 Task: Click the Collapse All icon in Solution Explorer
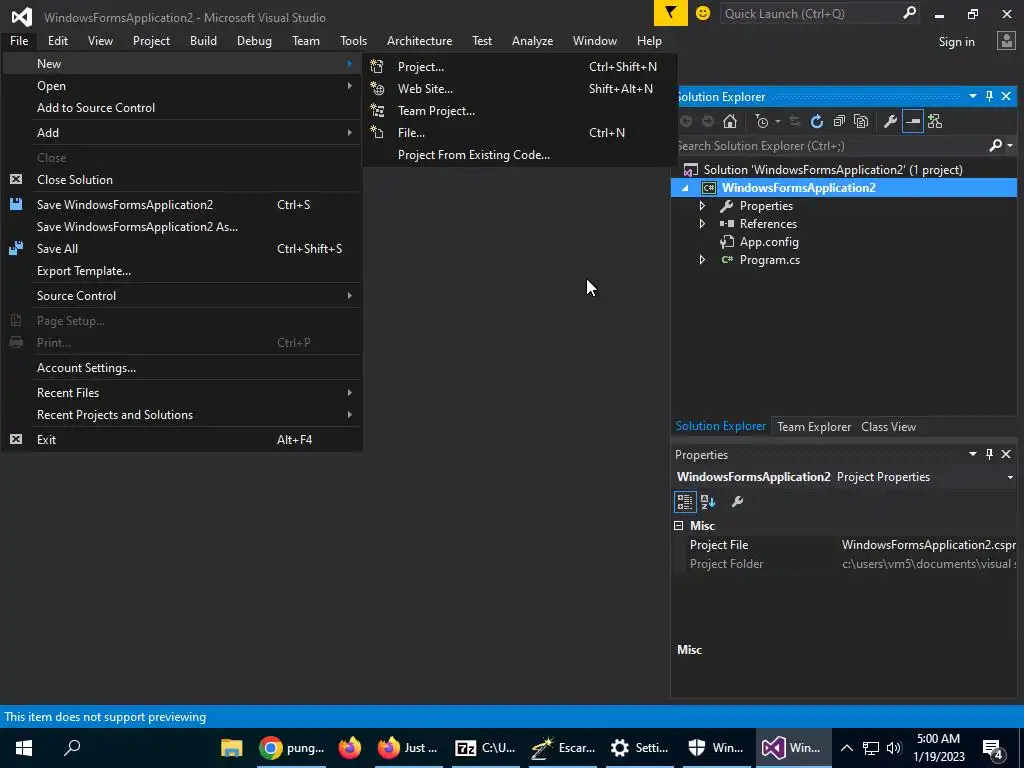(839, 121)
